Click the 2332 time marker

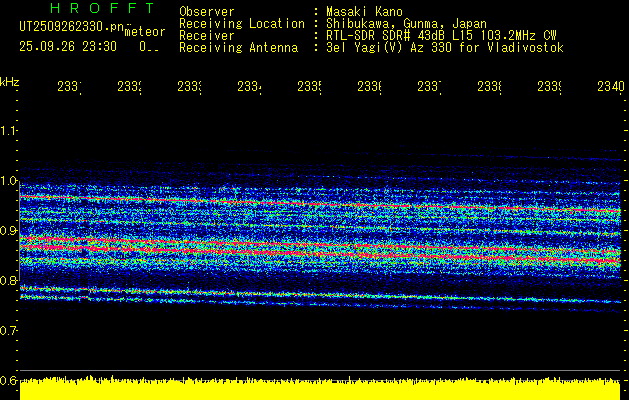click(x=129, y=87)
